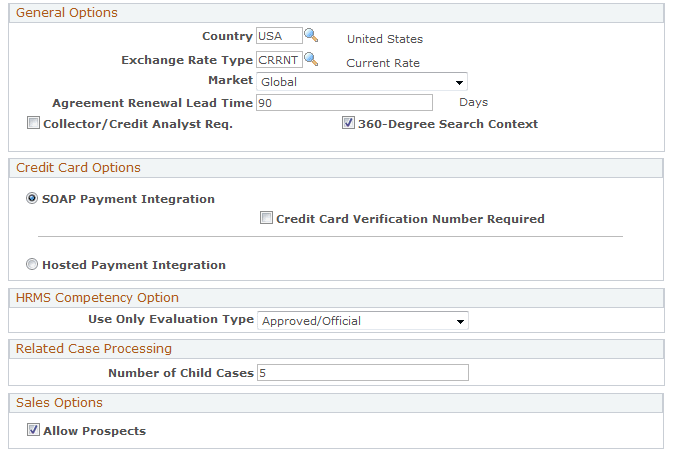Image resolution: width=678 pixels, height=461 pixels.
Task: Click the Number of Child Cases field
Action: coord(363,373)
